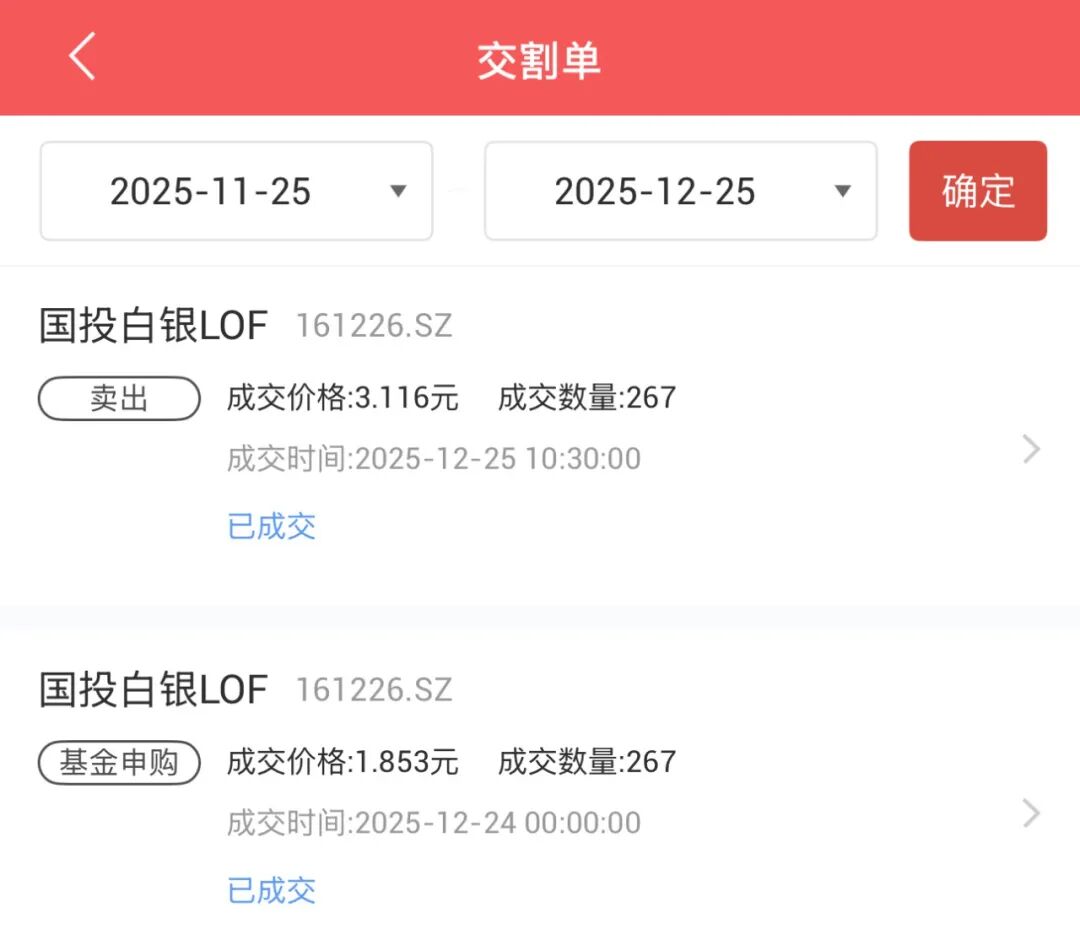Click the 交割单 page title
Screen dimensions: 1080x951
(539, 60)
